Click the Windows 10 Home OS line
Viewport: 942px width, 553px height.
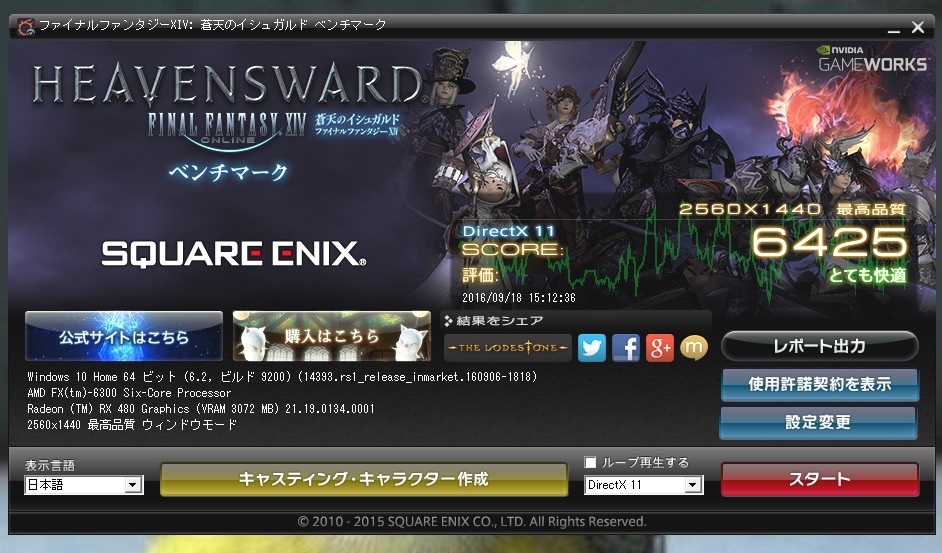click(x=282, y=377)
